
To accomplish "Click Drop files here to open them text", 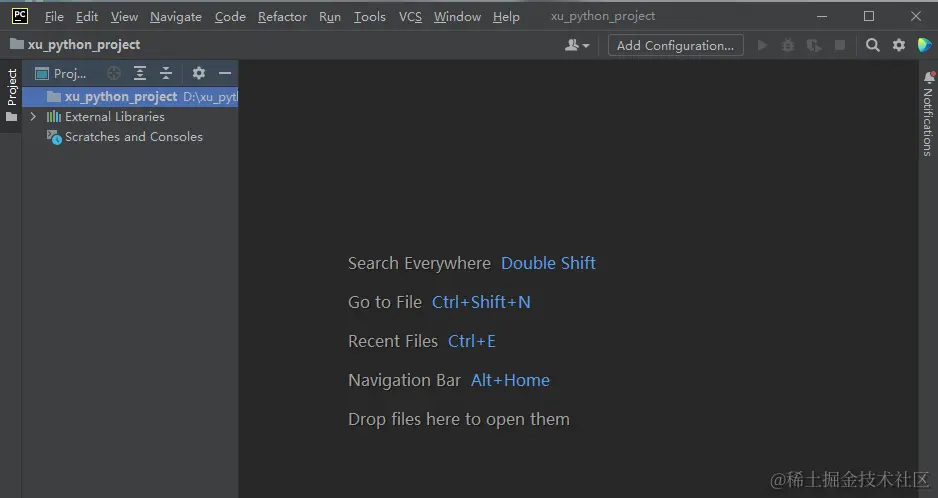I will [x=459, y=420].
